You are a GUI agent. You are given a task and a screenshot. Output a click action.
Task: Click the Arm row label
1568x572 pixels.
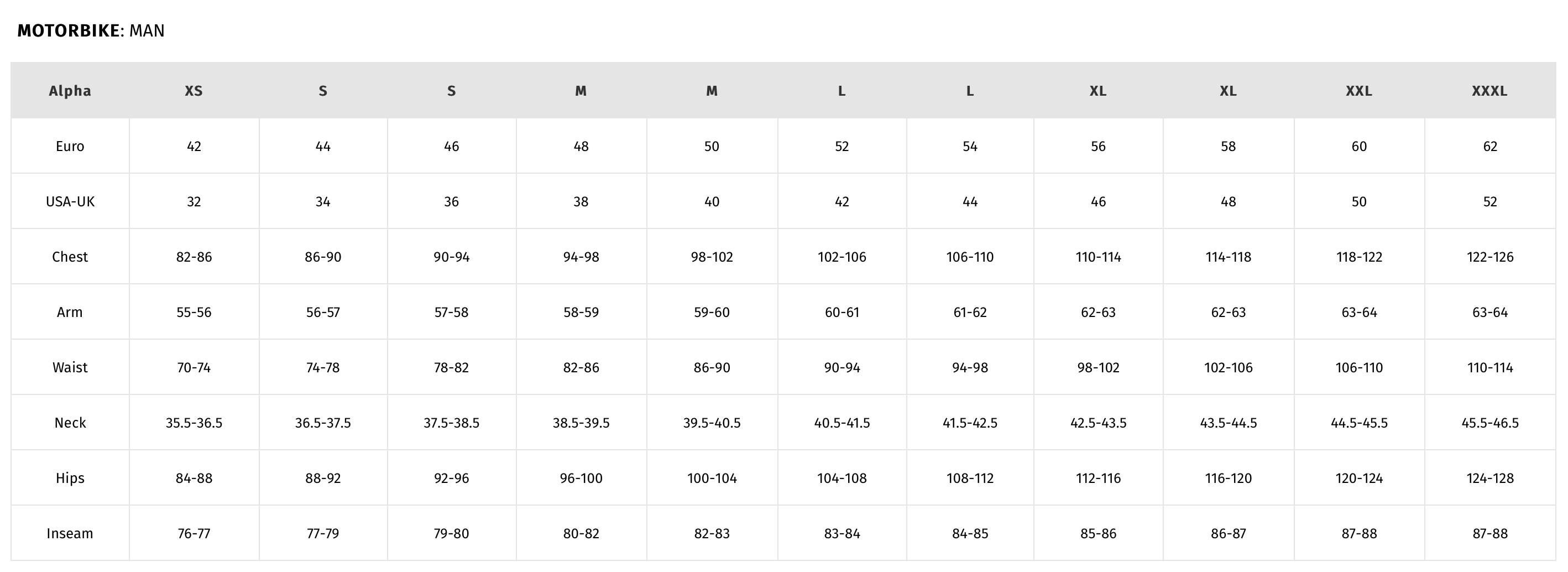tap(70, 312)
